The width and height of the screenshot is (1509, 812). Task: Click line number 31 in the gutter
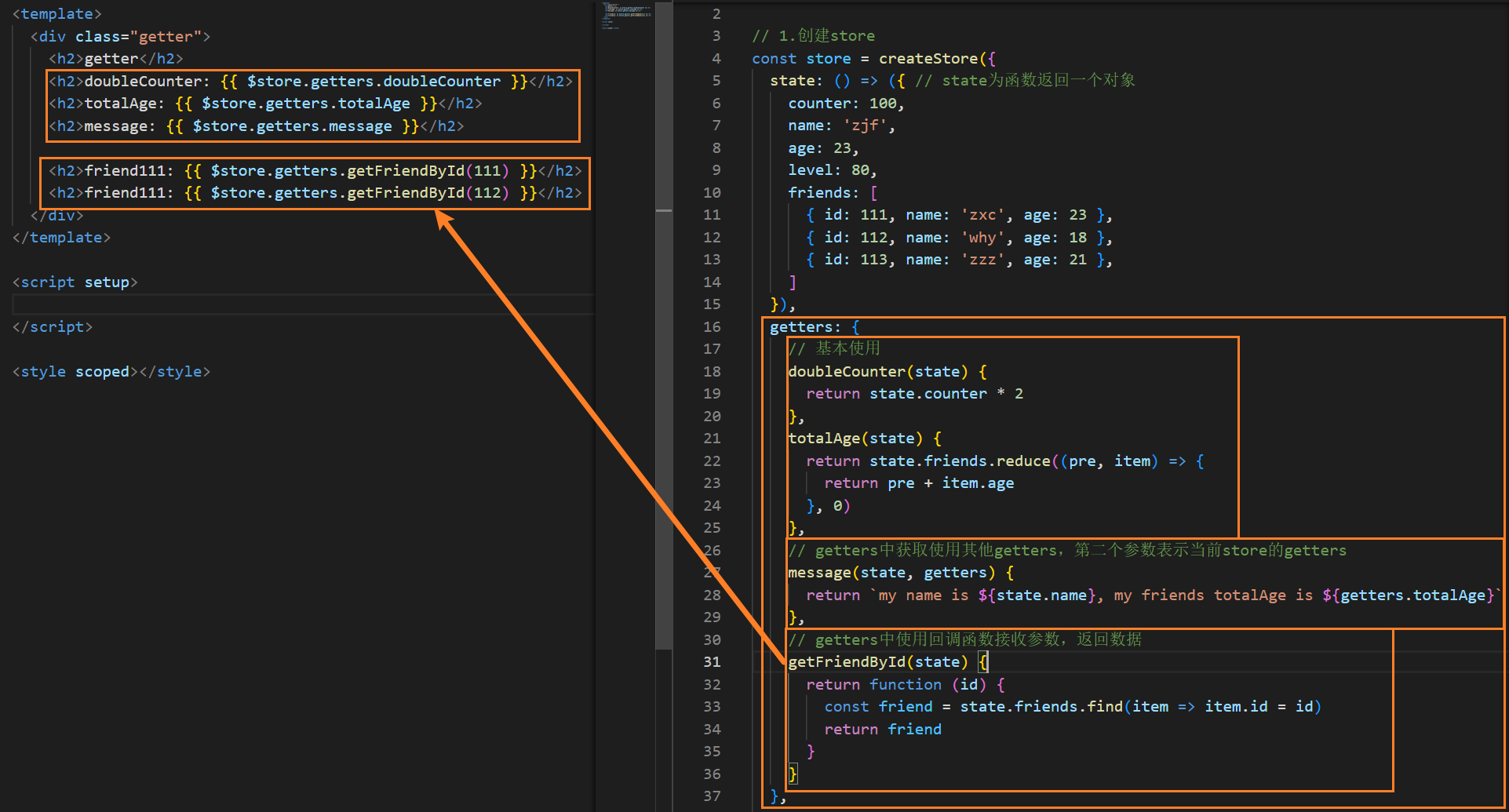point(712,662)
